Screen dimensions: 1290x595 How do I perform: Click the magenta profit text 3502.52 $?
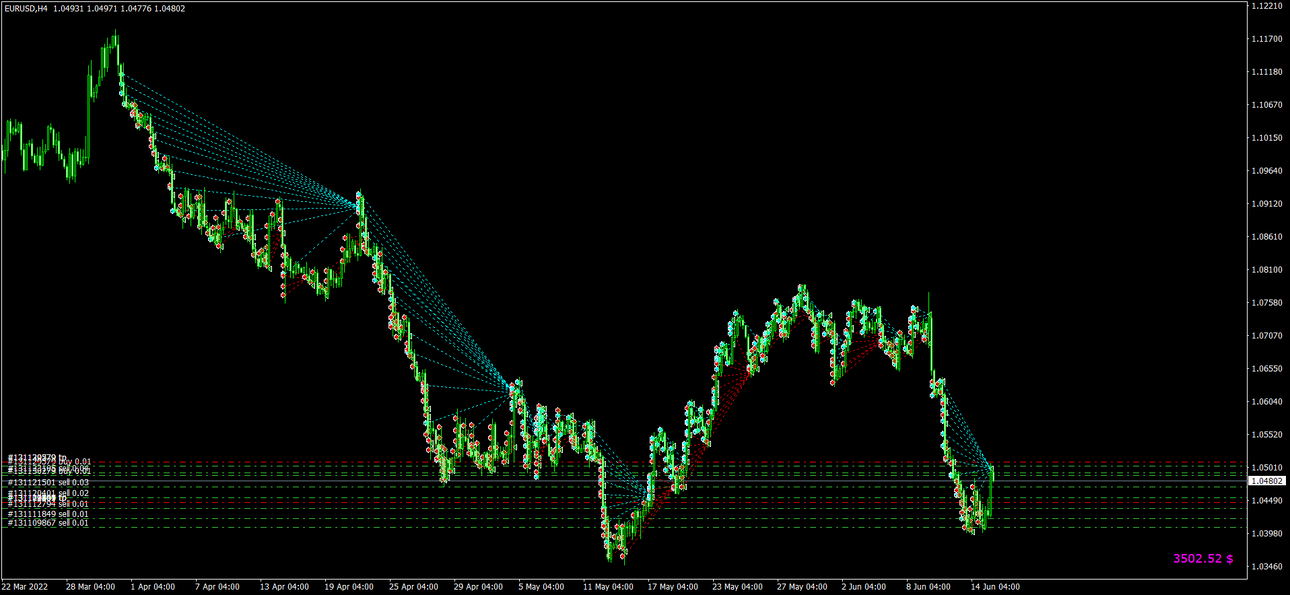1203,558
